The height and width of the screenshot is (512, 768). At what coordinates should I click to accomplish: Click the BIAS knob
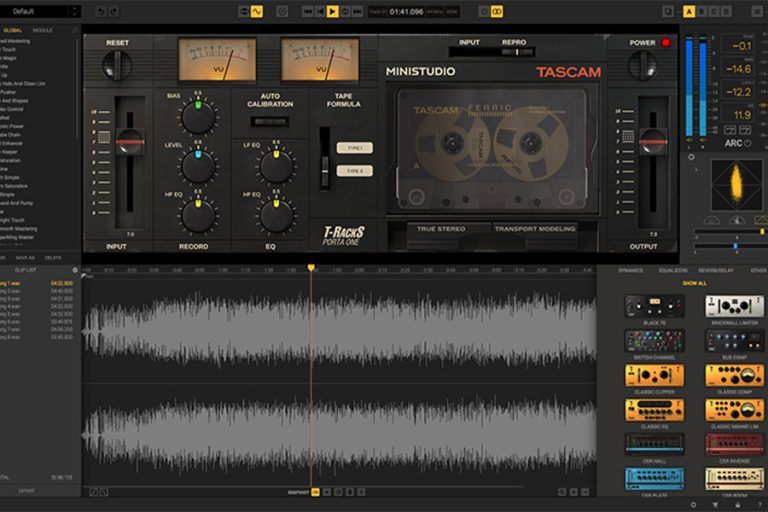(x=198, y=117)
